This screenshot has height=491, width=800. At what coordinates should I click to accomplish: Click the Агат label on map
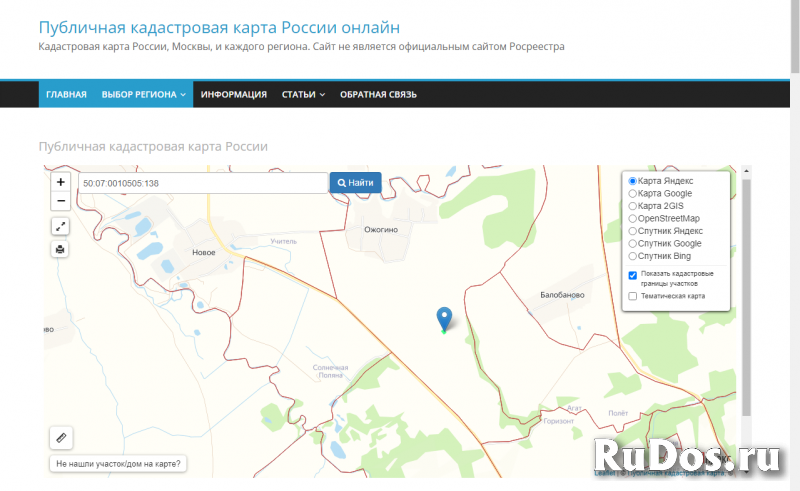pyautogui.click(x=574, y=408)
